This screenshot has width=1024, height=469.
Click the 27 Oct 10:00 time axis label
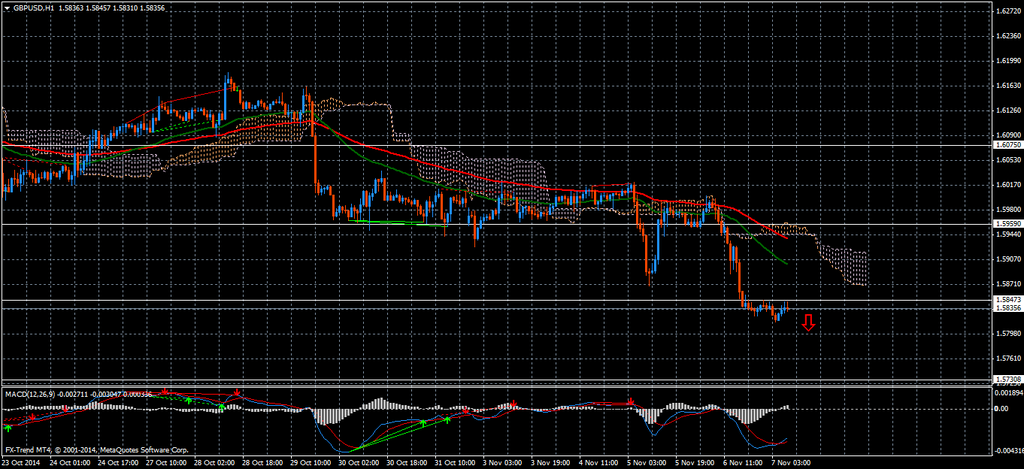point(167,462)
